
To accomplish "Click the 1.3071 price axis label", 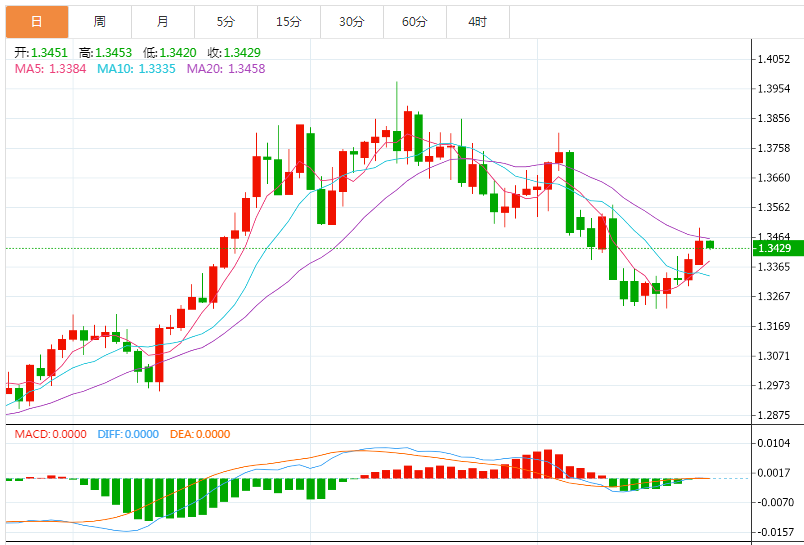I will [774, 356].
